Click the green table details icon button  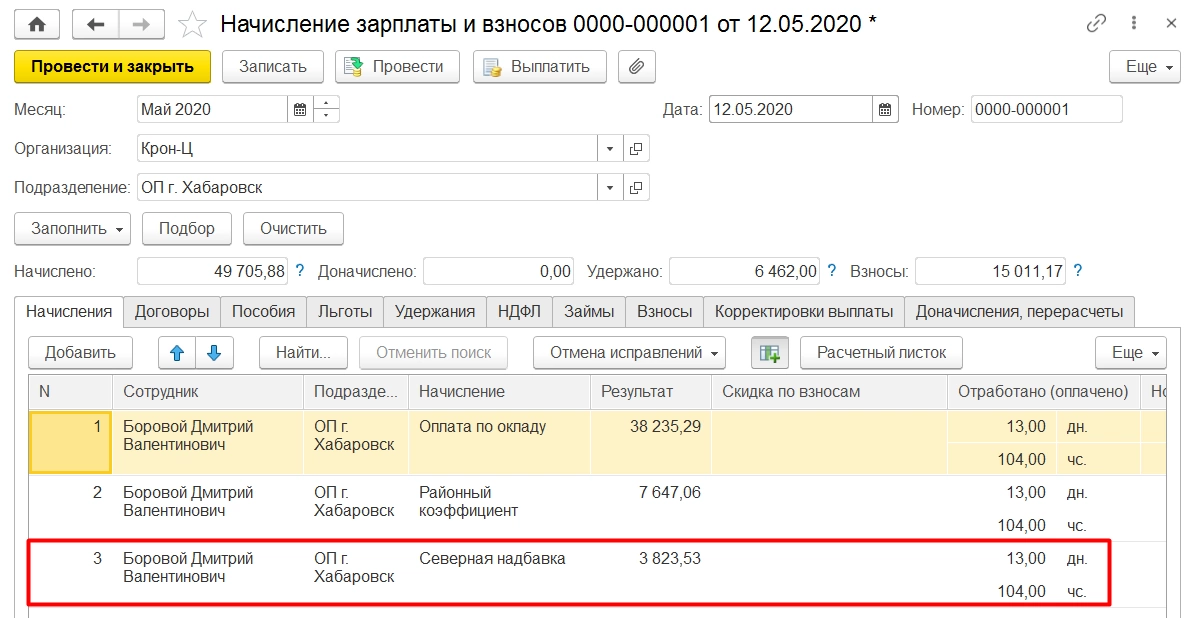point(770,352)
